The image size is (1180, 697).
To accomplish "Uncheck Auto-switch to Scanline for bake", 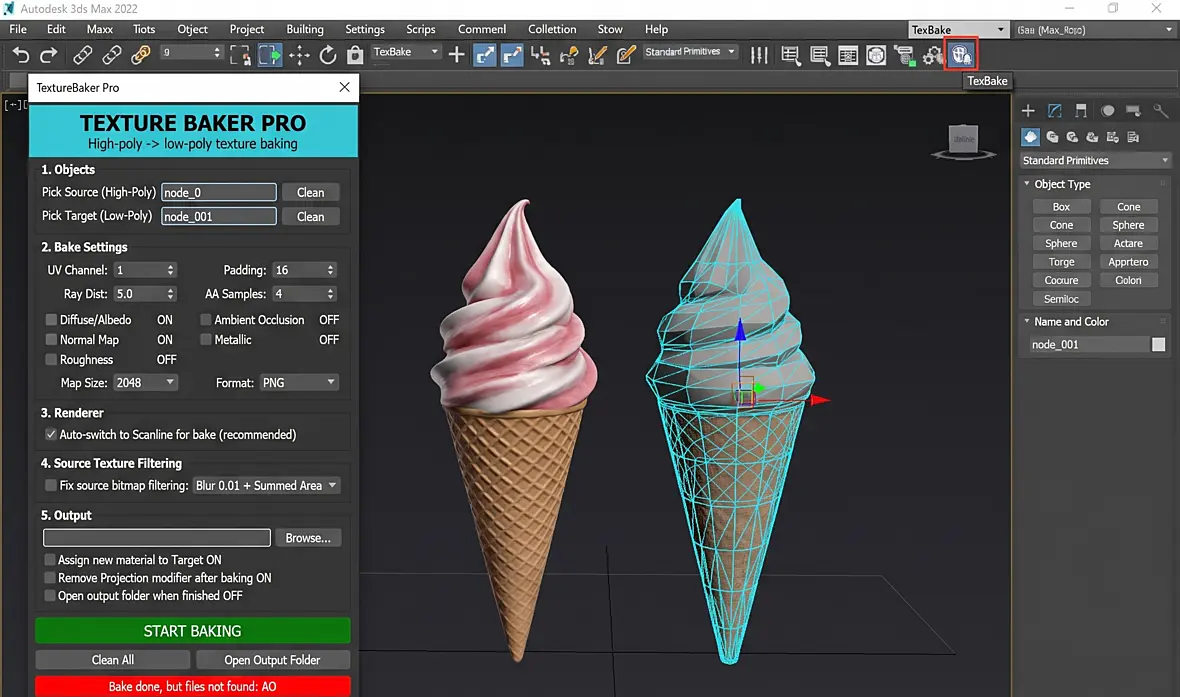I will pos(50,434).
